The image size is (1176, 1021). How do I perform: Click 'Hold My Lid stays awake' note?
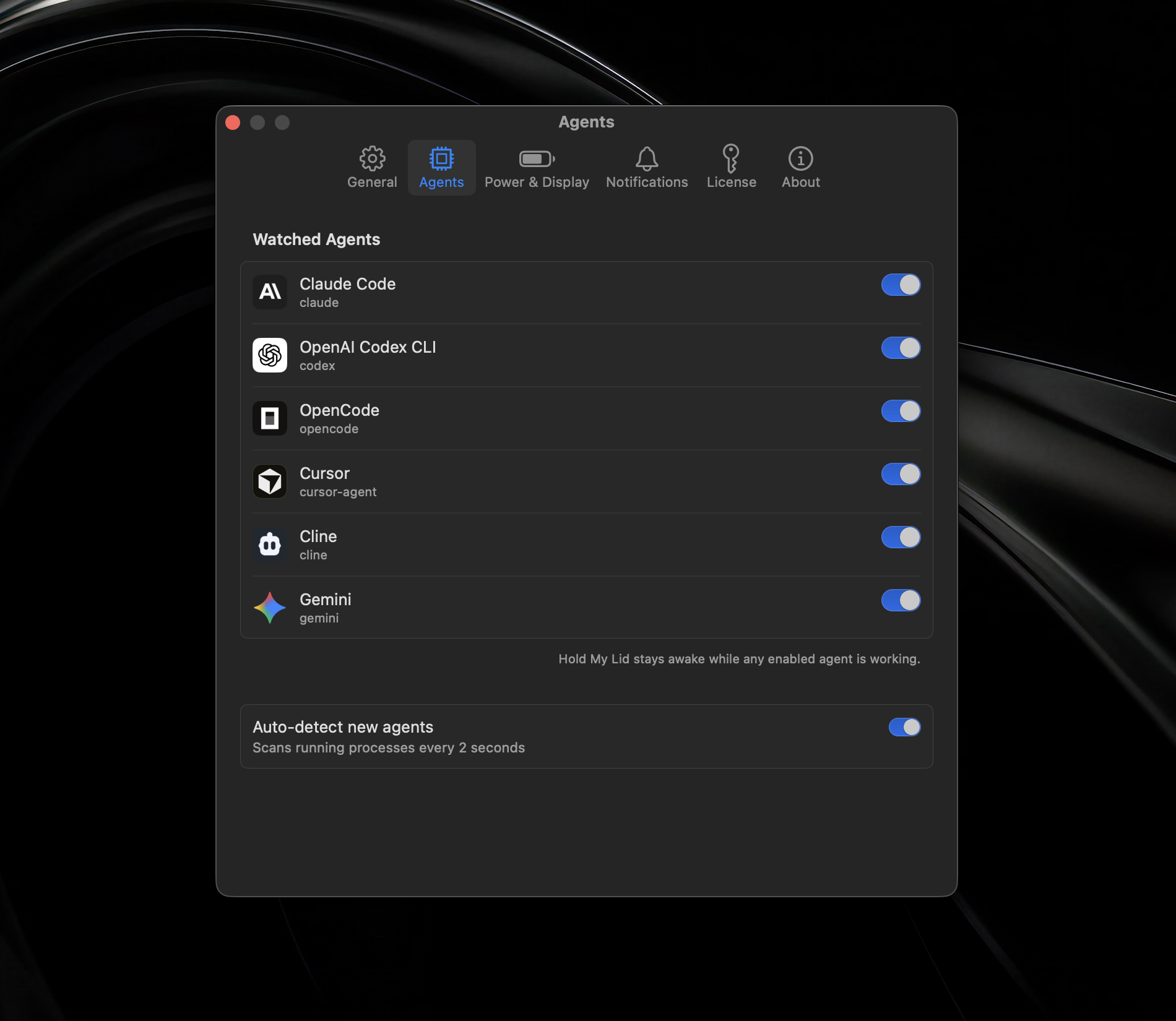(739, 659)
